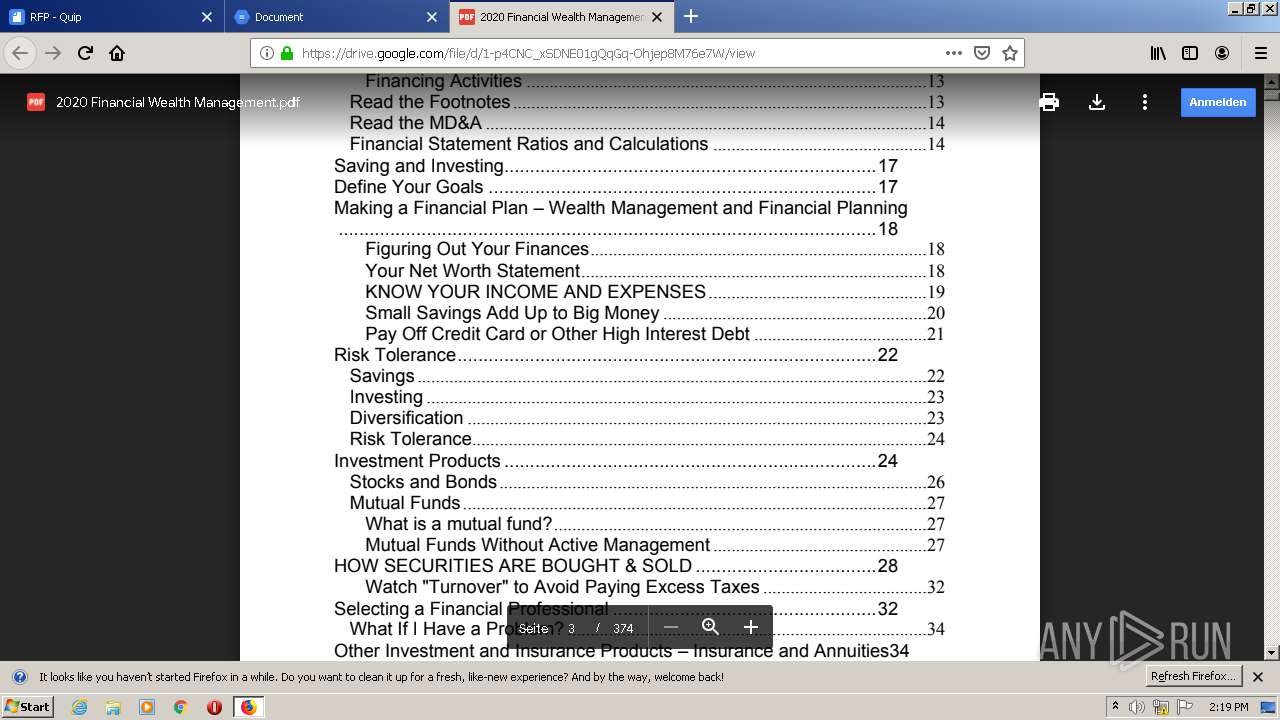
Task: Reset zoom with the magnifier icon
Action: coord(710,627)
